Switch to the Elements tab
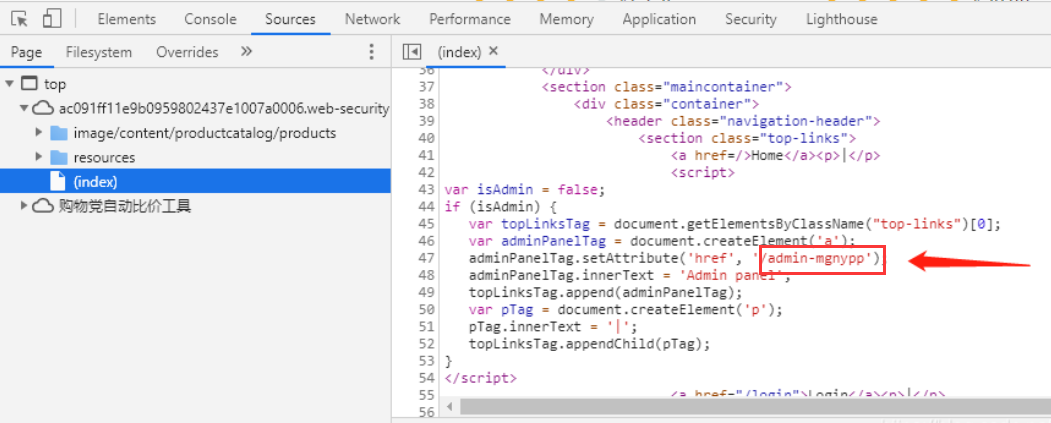The height and width of the screenshot is (423, 1051). [x=126, y=19]
